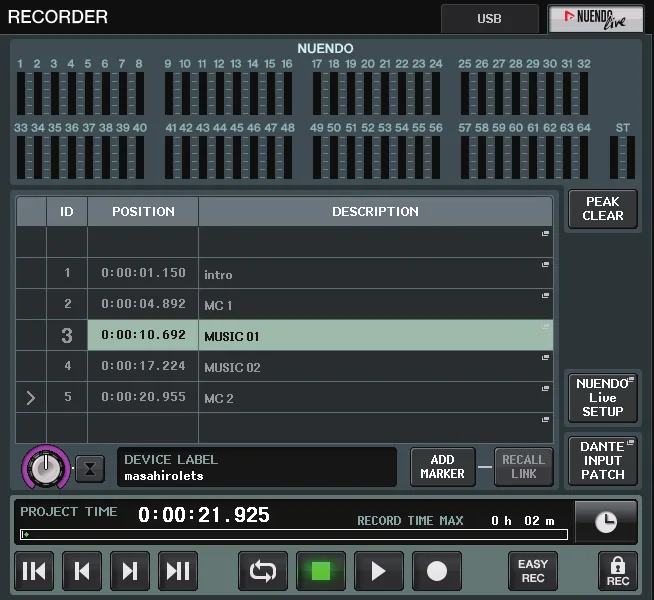
Task: Click the green stop button
Action: 321,571
